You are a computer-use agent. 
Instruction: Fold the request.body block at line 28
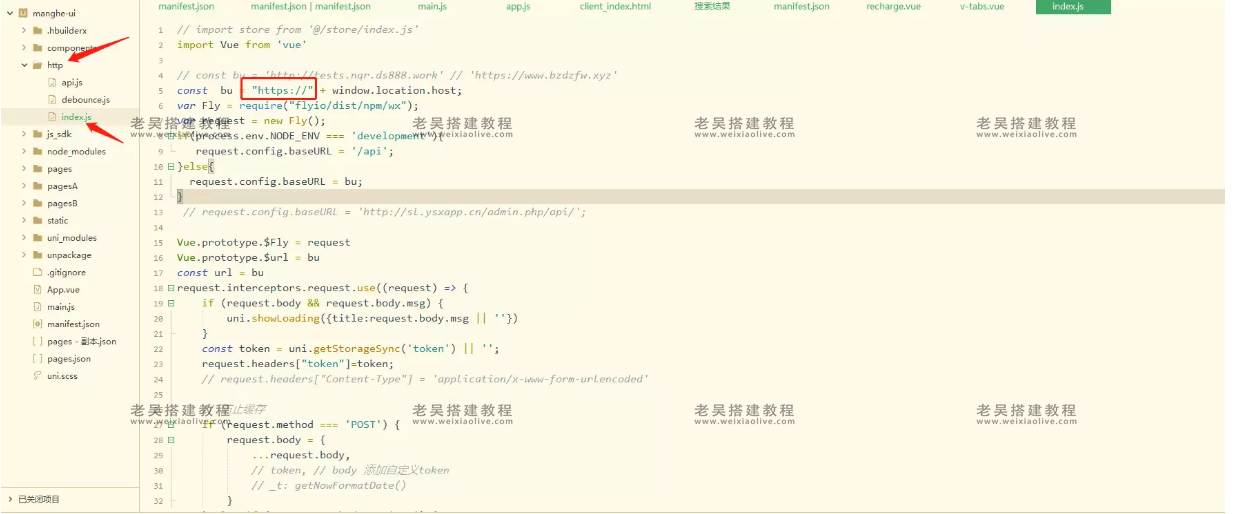click(171, 440)
